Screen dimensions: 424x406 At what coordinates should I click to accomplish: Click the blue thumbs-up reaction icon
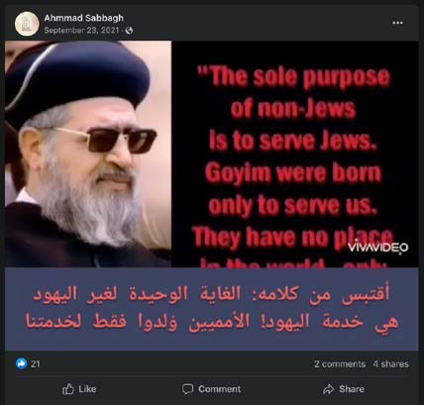(x=21, y=364)
